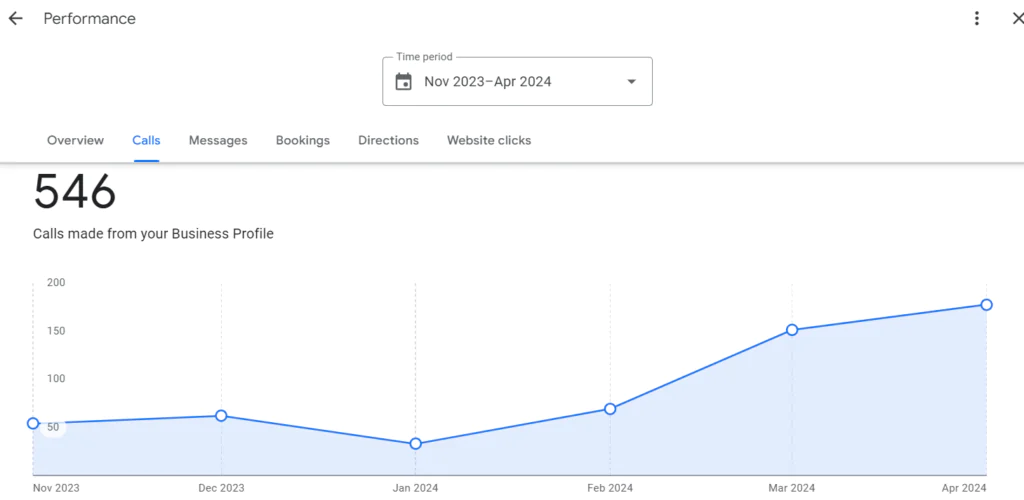Viewport: 1024px width, 500px height.
Task: Open the three-dot more options menu
Action: click(976, 19)
